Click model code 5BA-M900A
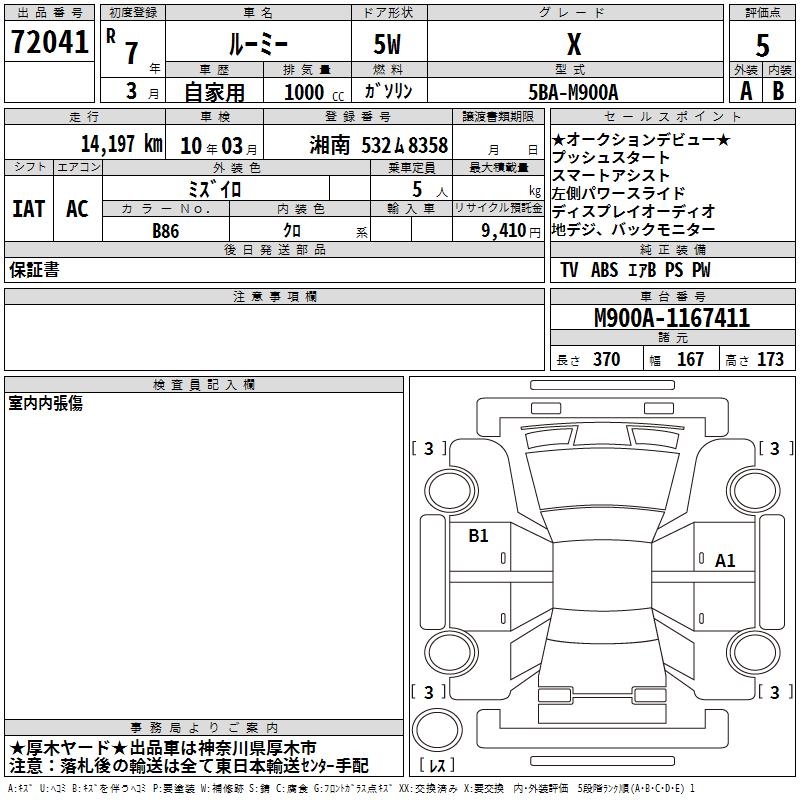The width and height of the screenshot is (800, 800). [573, 92]
